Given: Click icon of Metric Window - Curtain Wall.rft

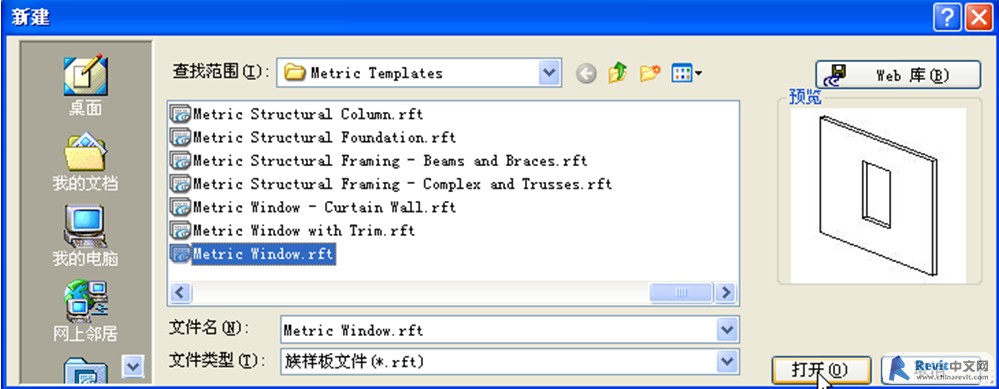Looking at the screenshot, I should pyautogui.click(x=180, y=208).
